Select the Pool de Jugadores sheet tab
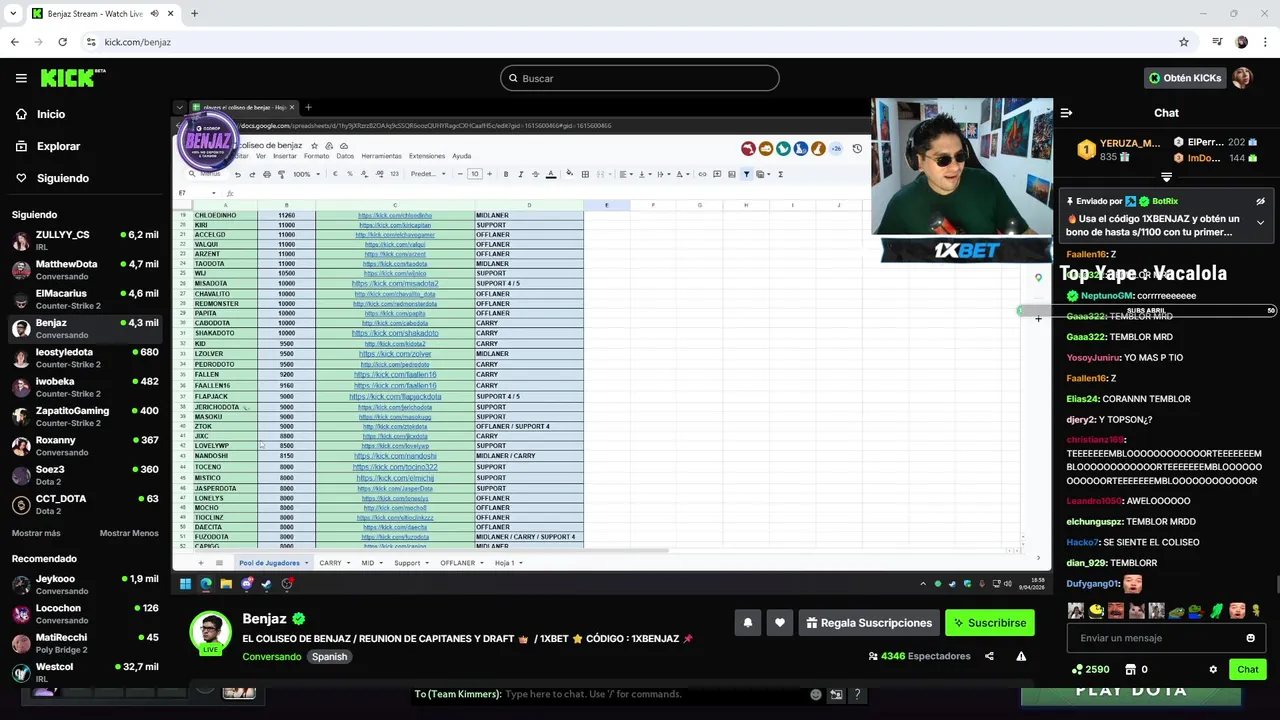Screen dimensions: 1280x720 point(272,563)
